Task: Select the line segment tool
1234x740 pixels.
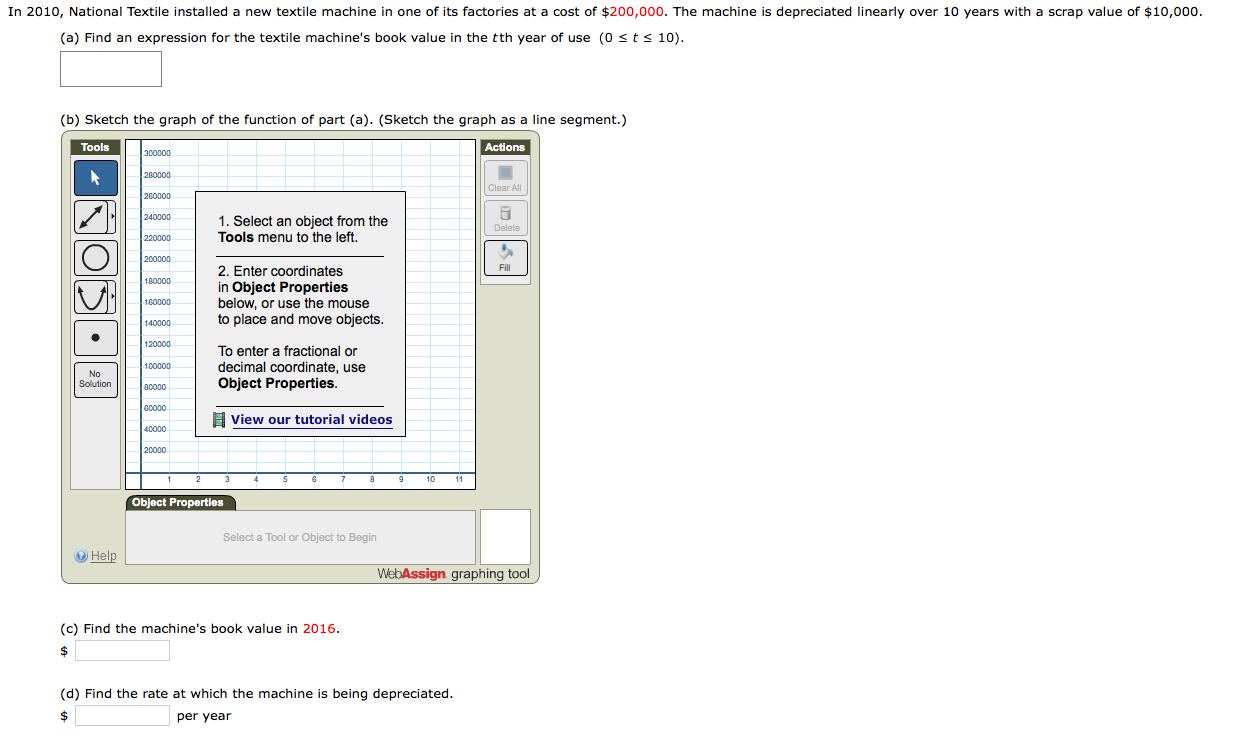Action: pyautogui.click(x=92, y=217)
